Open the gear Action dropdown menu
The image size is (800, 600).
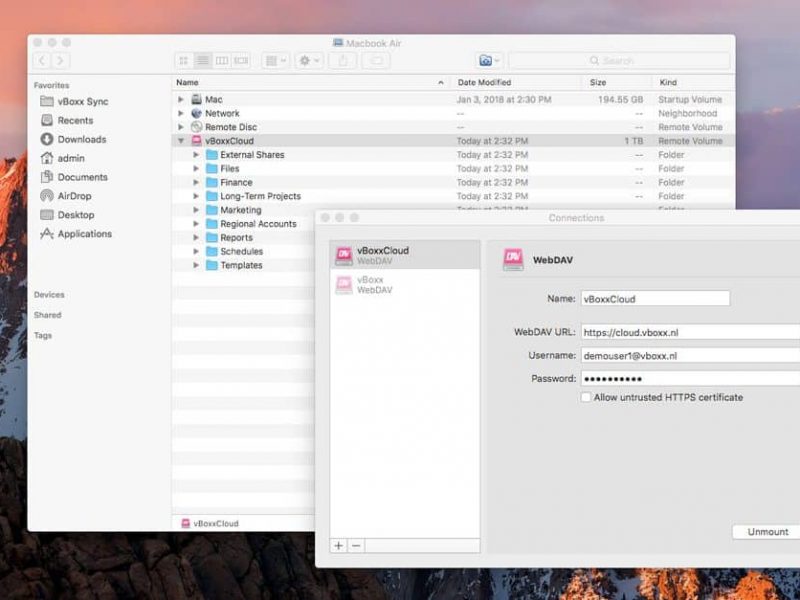point(308,61)
